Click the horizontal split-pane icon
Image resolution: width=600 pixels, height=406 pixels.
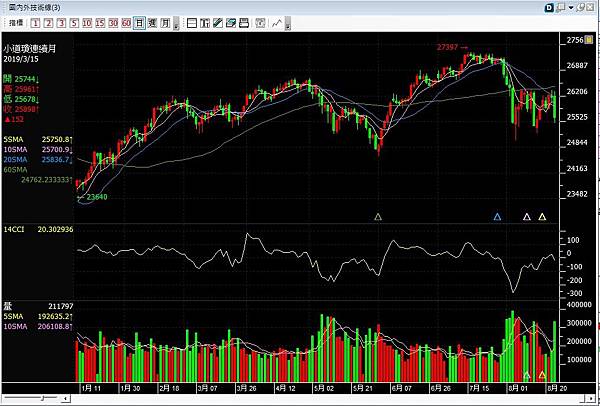[x=192, y=23]
